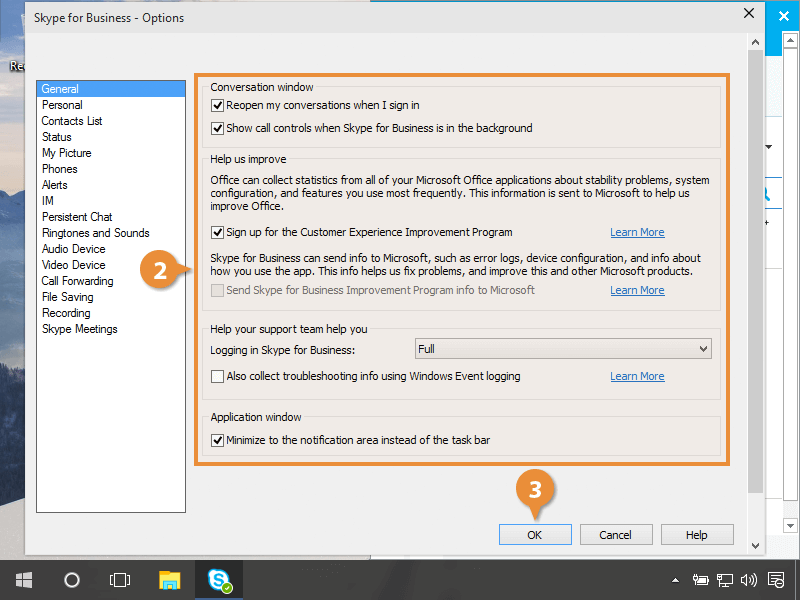Click the Cortana circle icon
Image resolution: width=800 pixels, height=600 pixels.
72,580
